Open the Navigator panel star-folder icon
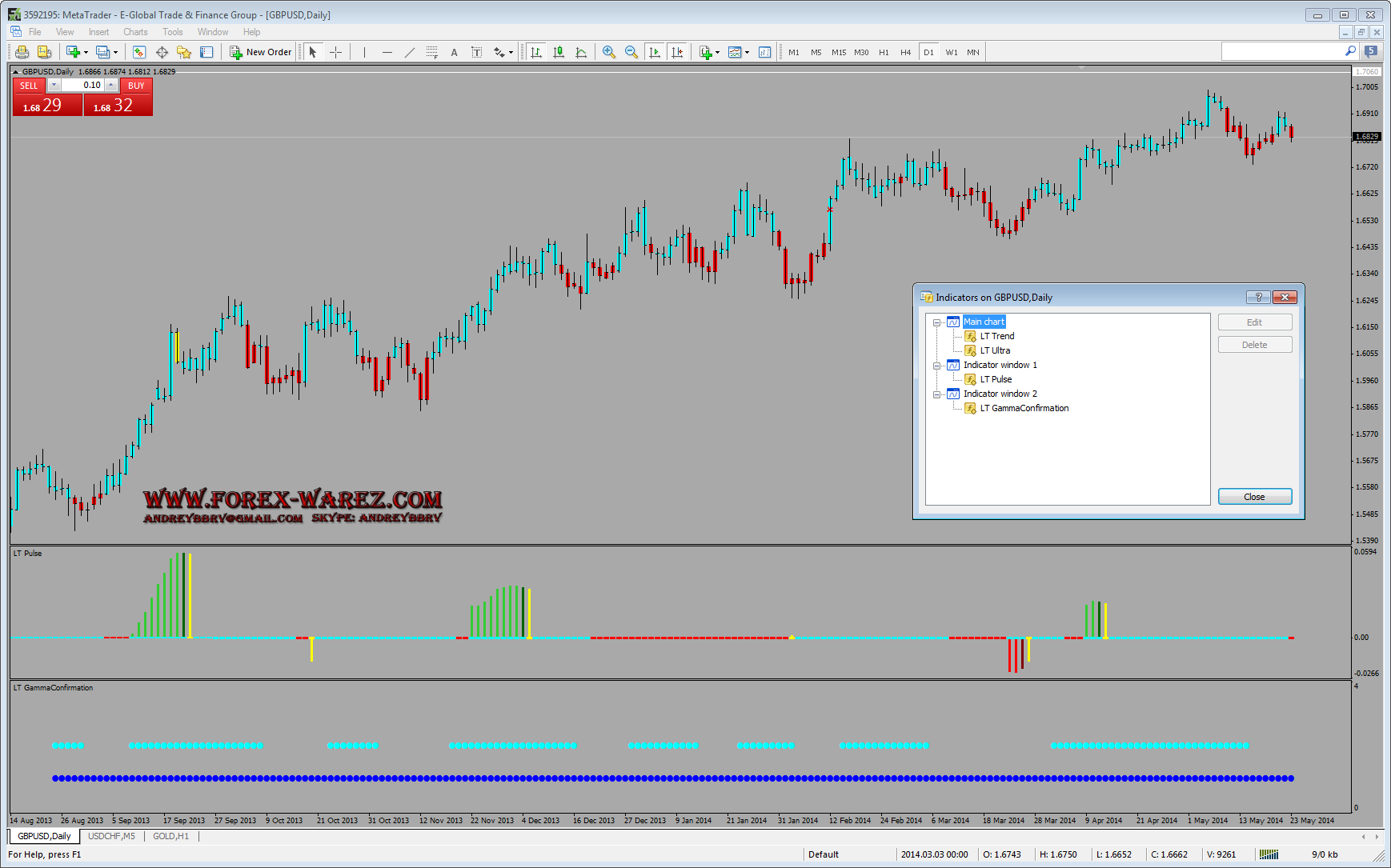1391x868 pixels. 184,53
